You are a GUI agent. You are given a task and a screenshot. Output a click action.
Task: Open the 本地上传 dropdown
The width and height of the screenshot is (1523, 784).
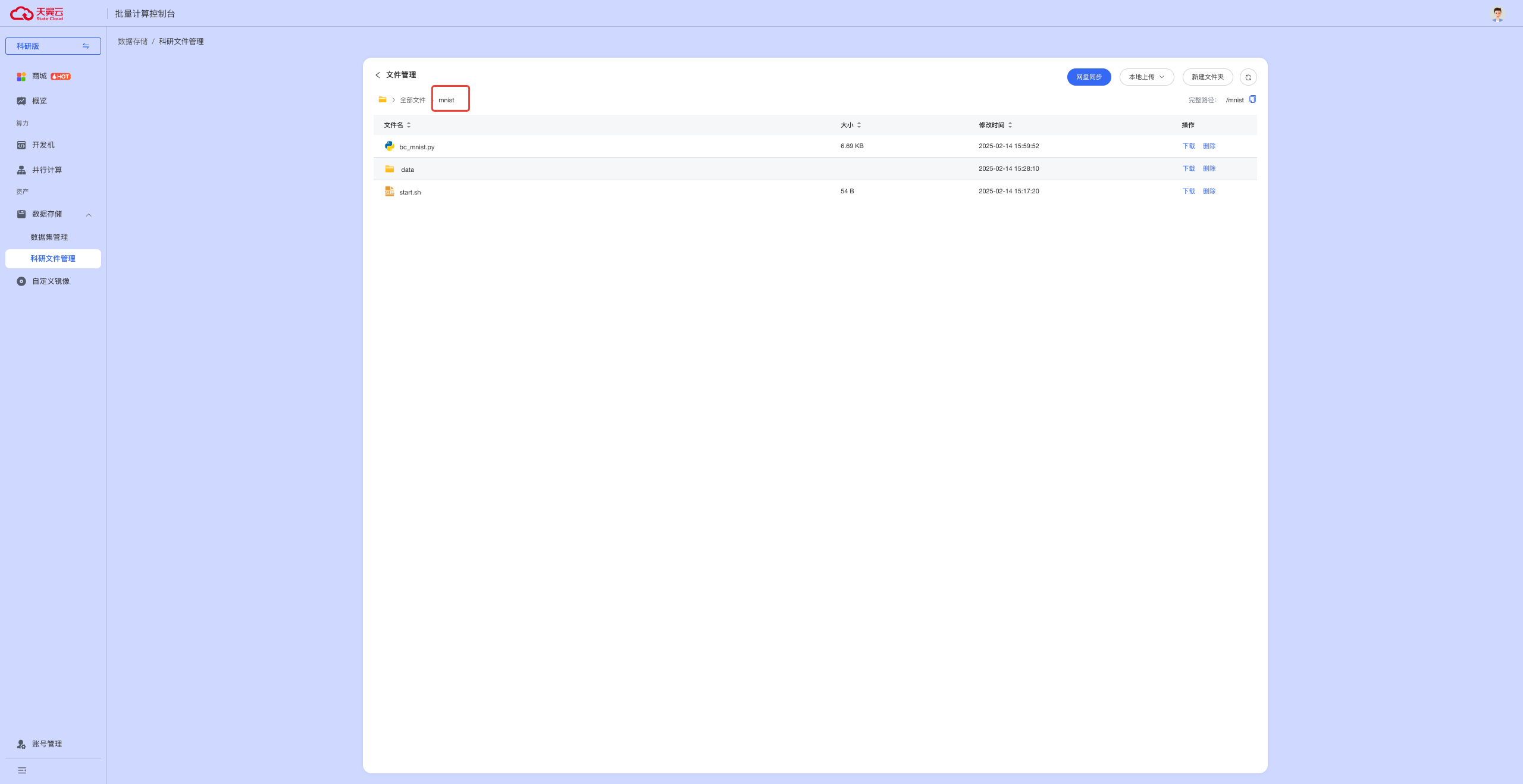coord(1146,77)
